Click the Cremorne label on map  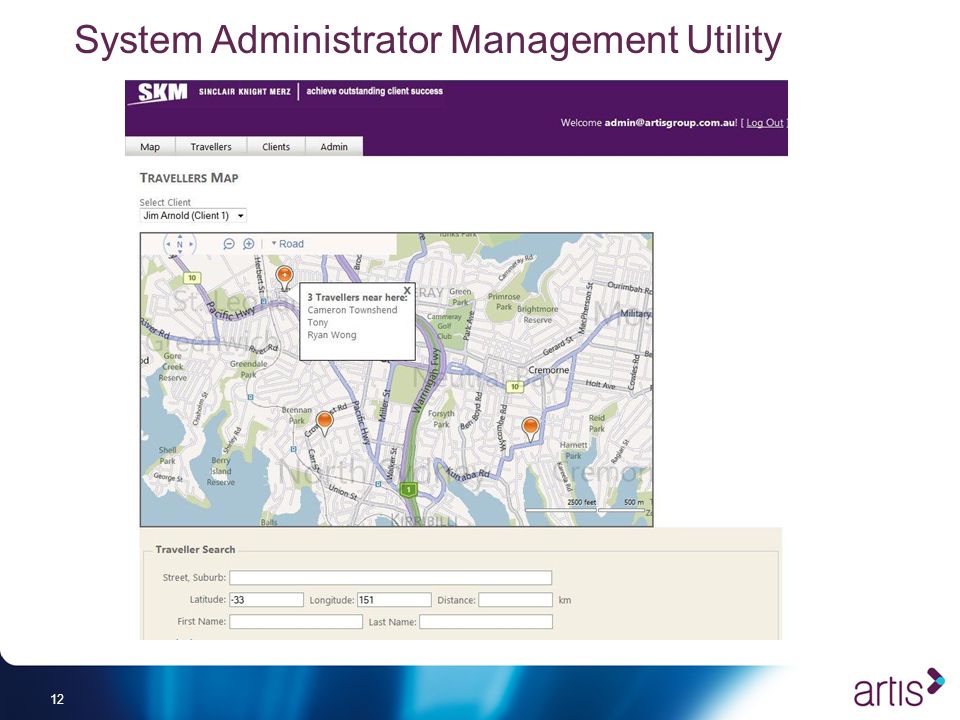(x=549, y=370)
